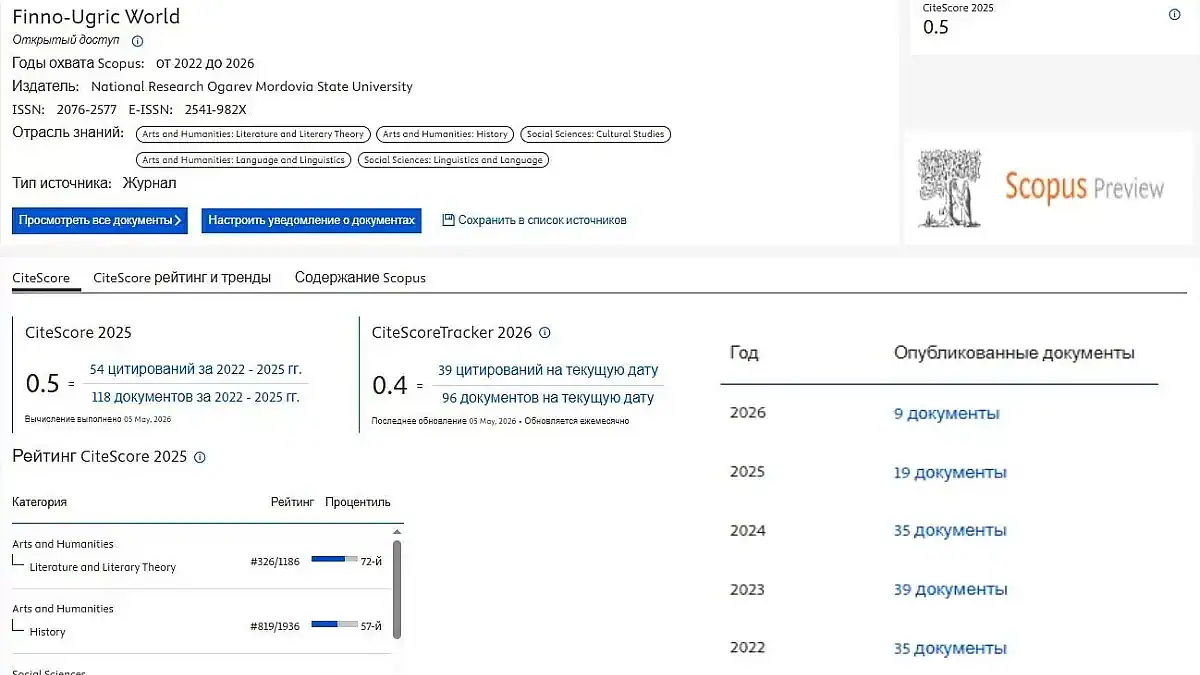Click the Finno-Ugric World journal title
Image resolution: width=1200 pixels, height=675 pixels.
click(96, 17)
